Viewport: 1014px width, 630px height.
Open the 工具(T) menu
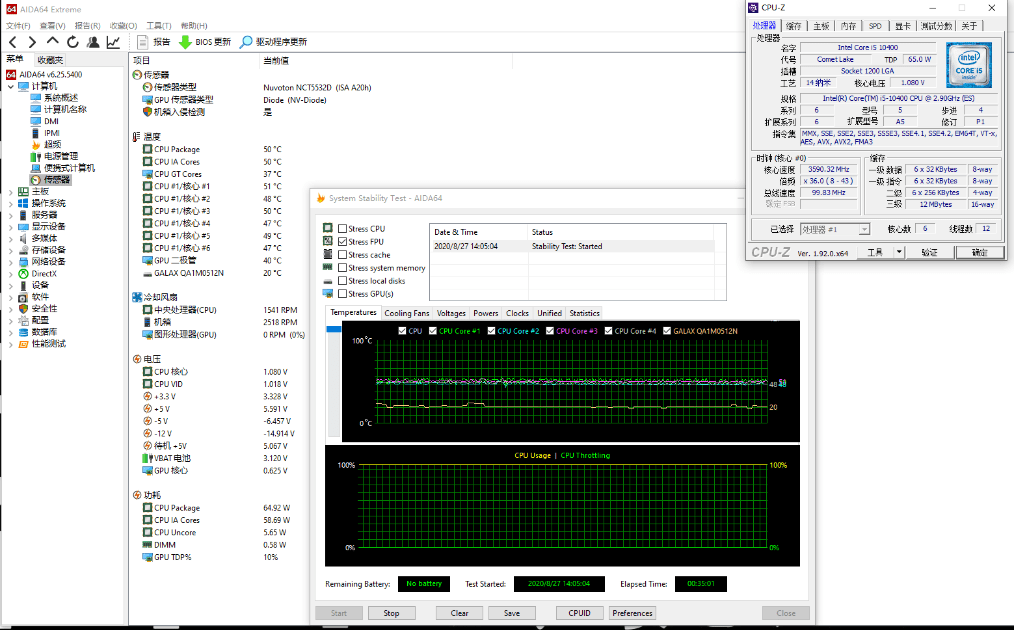[158, 26]
